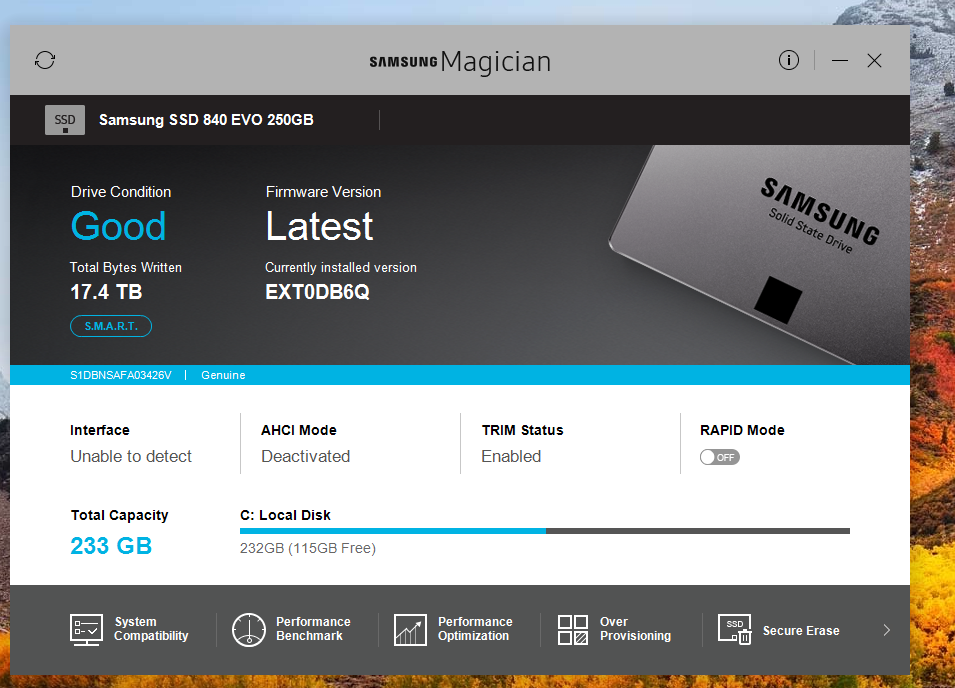This screenshot has height=688, width=955.
Task: Click the System Compatibility icon
Action: 86,630
